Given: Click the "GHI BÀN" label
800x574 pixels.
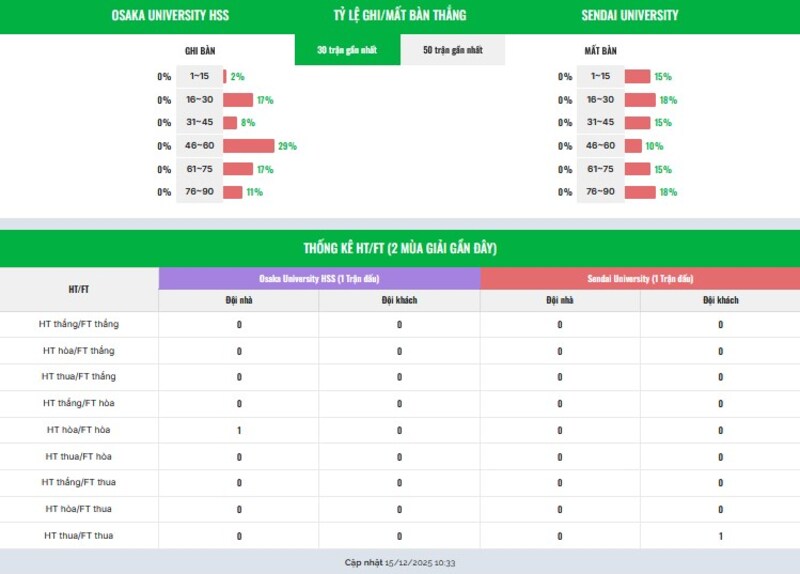Looking at the screenshot, I should click(x=200, y=51).
